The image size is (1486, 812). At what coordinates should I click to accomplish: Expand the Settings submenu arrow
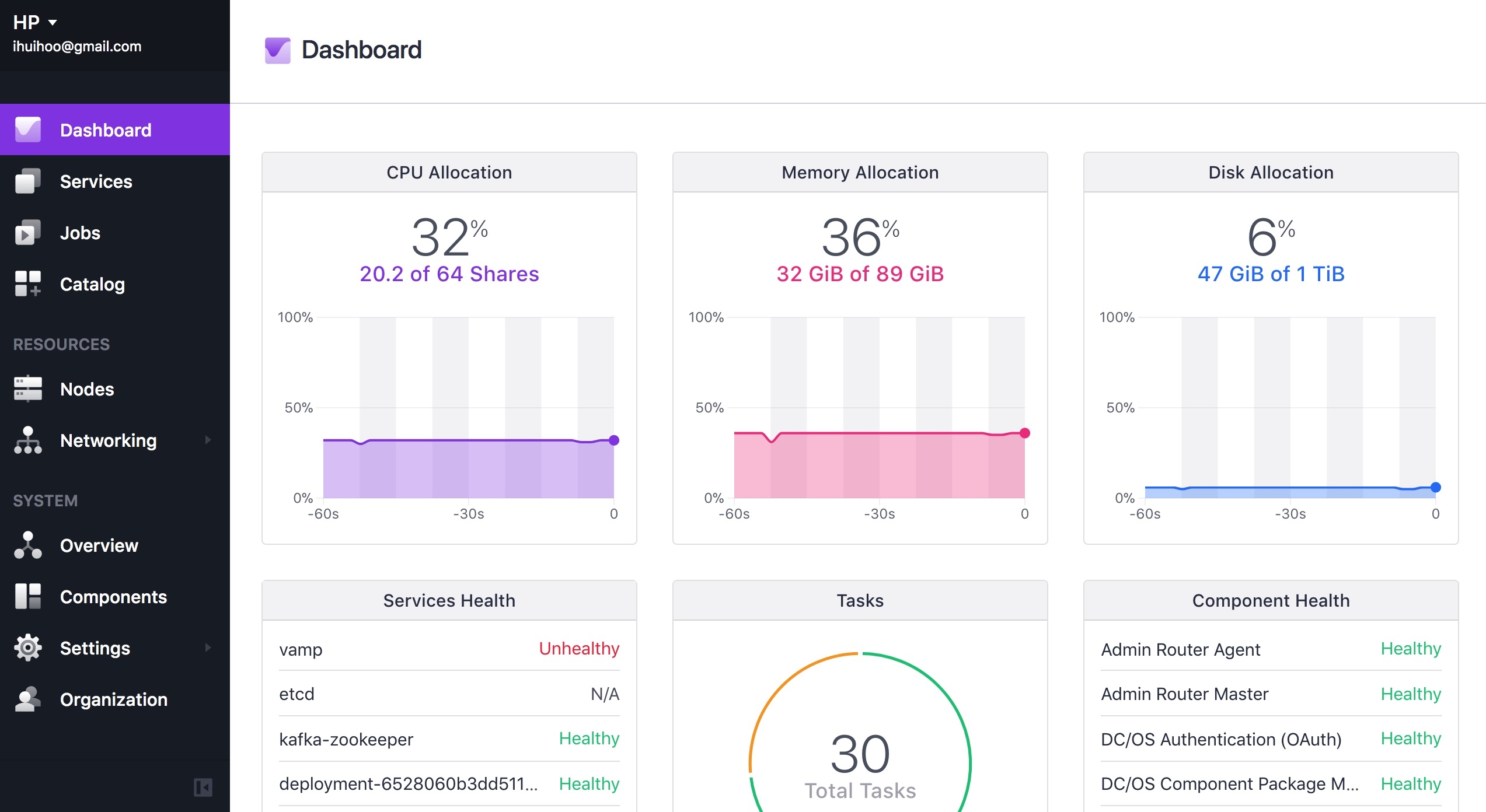coord(208,647)
